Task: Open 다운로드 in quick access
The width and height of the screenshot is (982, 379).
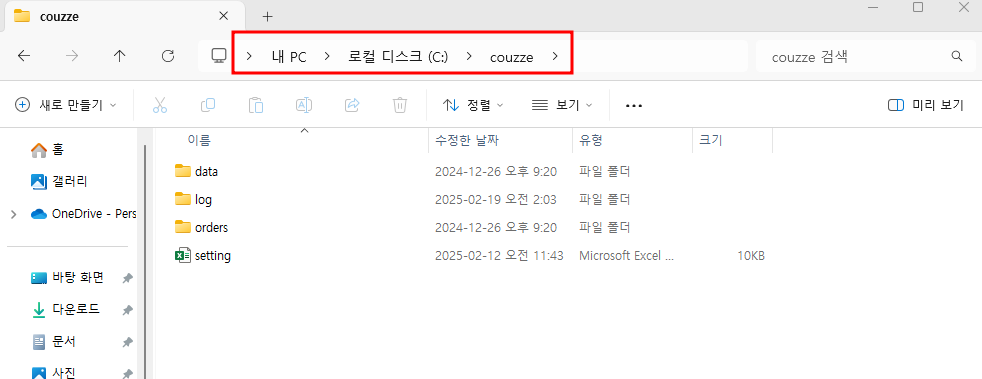Action: (x=66, y=309)
